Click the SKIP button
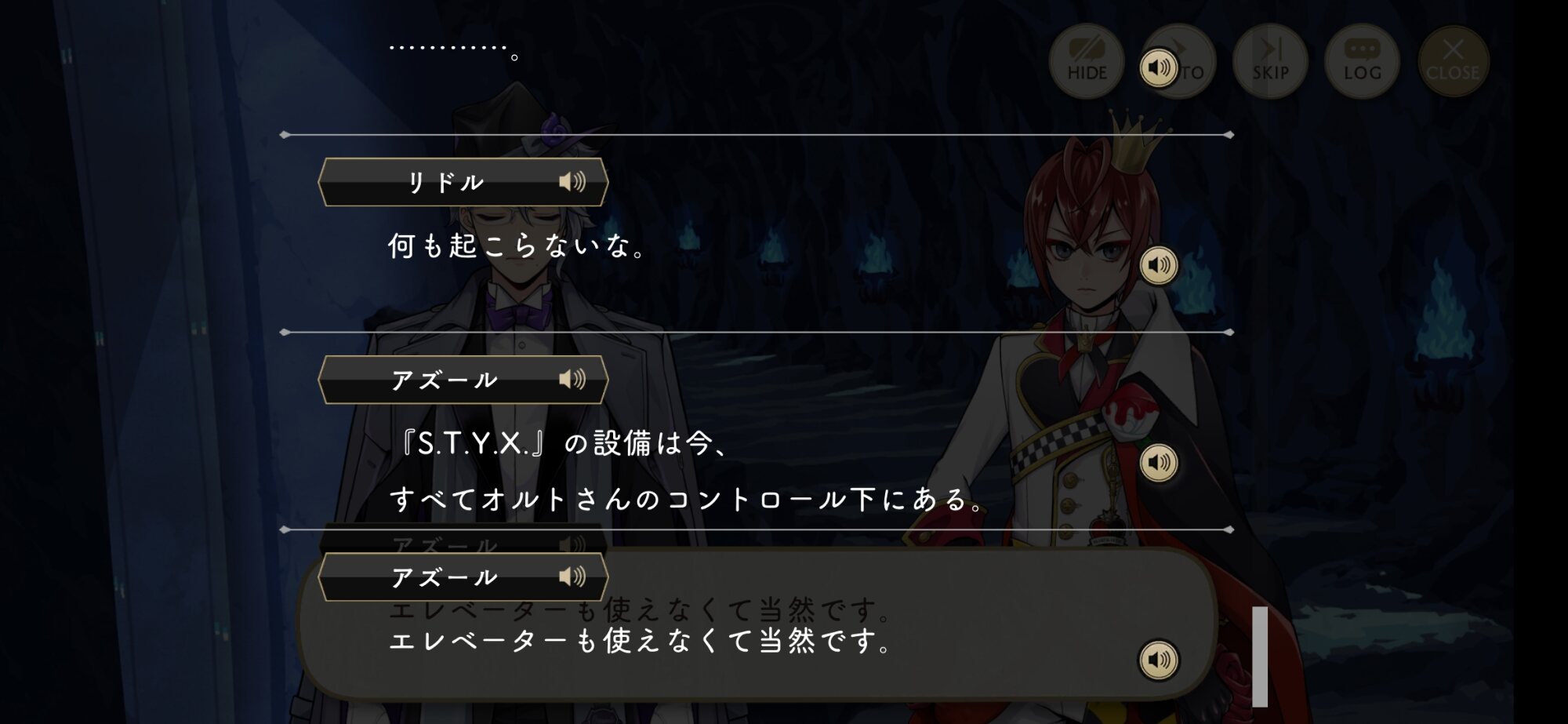This screenshot has height=724, width=1568. coord(1270,61)
